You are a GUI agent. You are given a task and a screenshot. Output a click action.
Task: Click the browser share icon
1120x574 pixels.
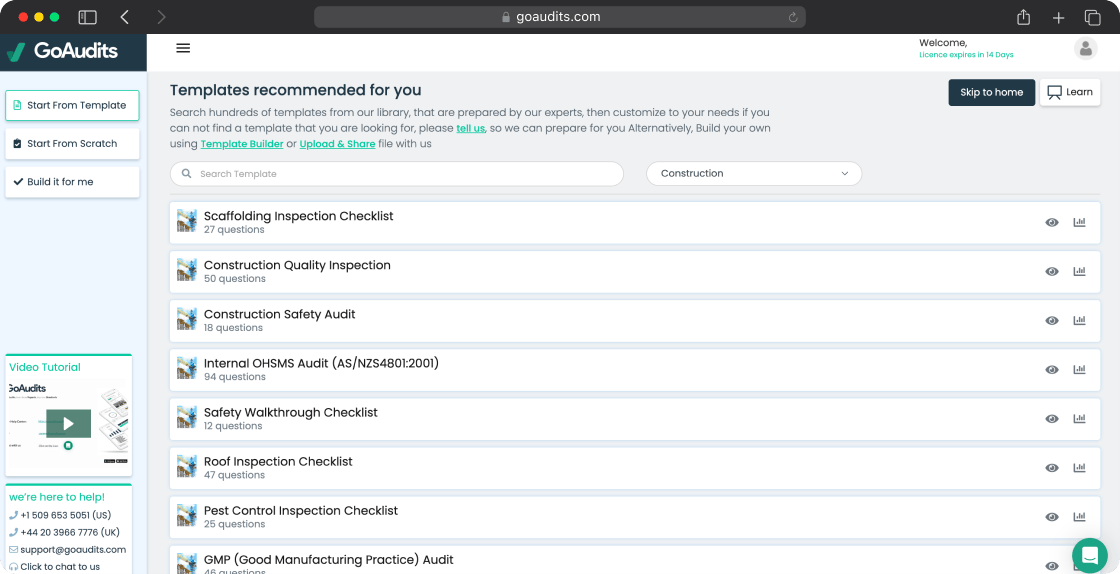pos(1024,17)
